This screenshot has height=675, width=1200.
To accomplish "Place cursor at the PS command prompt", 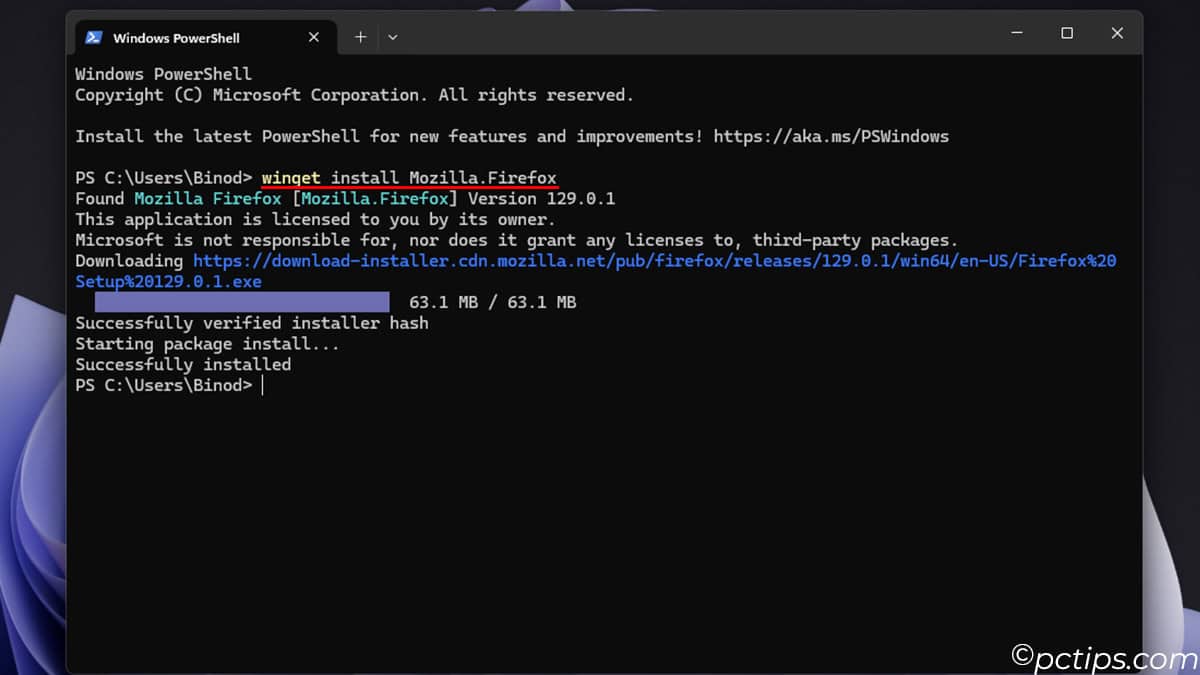I will pos(262,385).
